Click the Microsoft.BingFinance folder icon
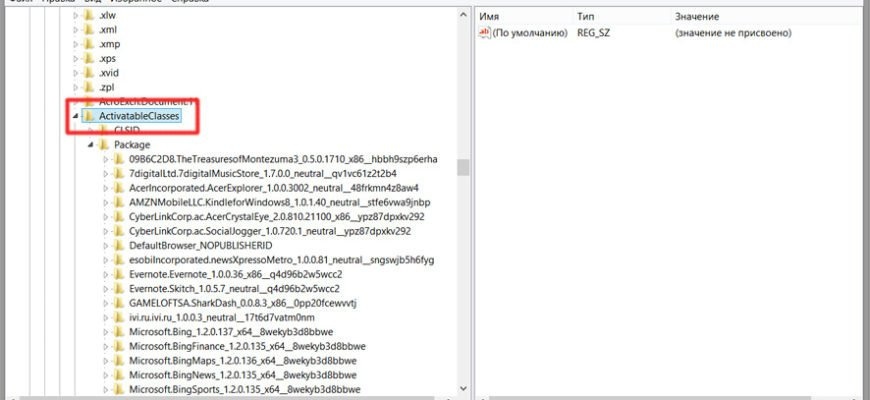 119,347
